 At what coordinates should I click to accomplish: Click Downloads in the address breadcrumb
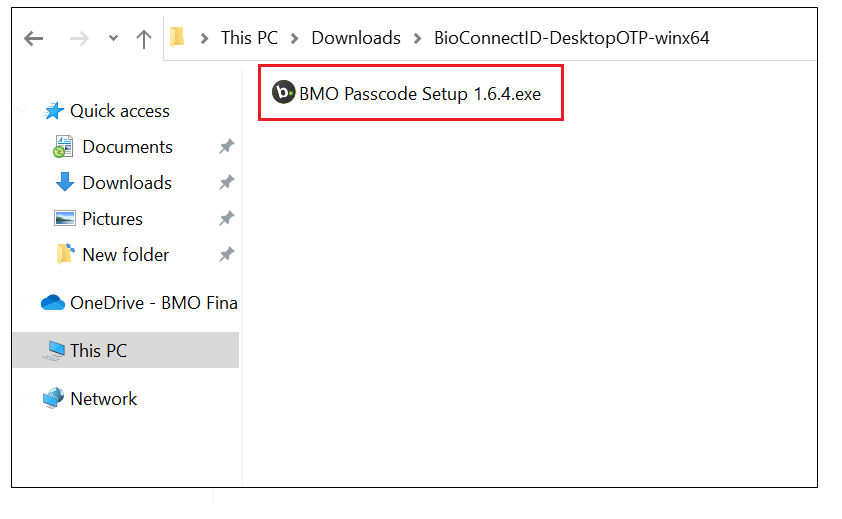click(356, 38)
